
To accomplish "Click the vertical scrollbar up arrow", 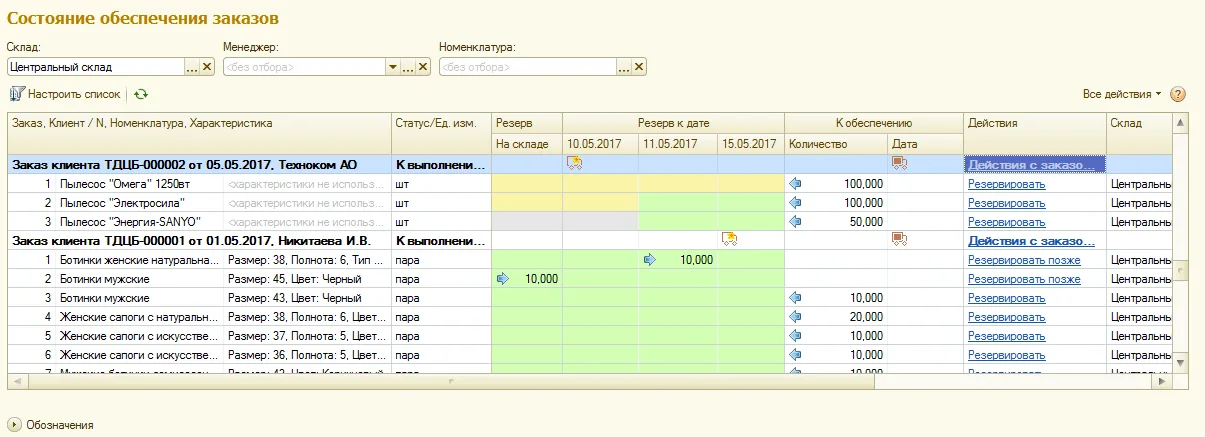I will (1181, 122).
